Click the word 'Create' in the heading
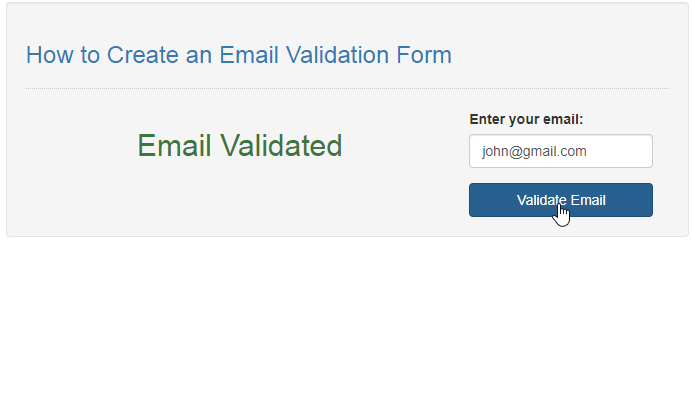 (x=143, y=55)
